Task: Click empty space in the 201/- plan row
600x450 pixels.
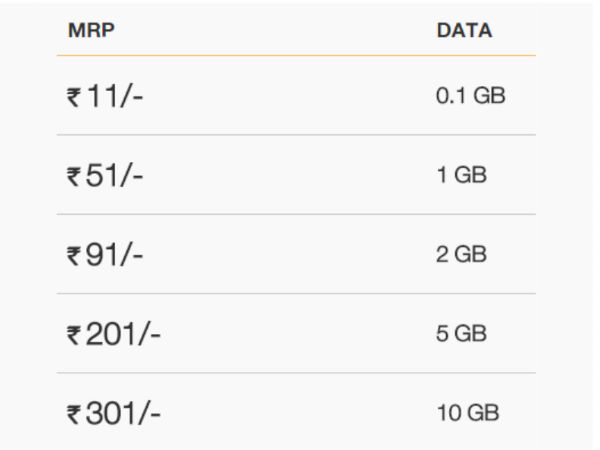Action: pos(298,334)
